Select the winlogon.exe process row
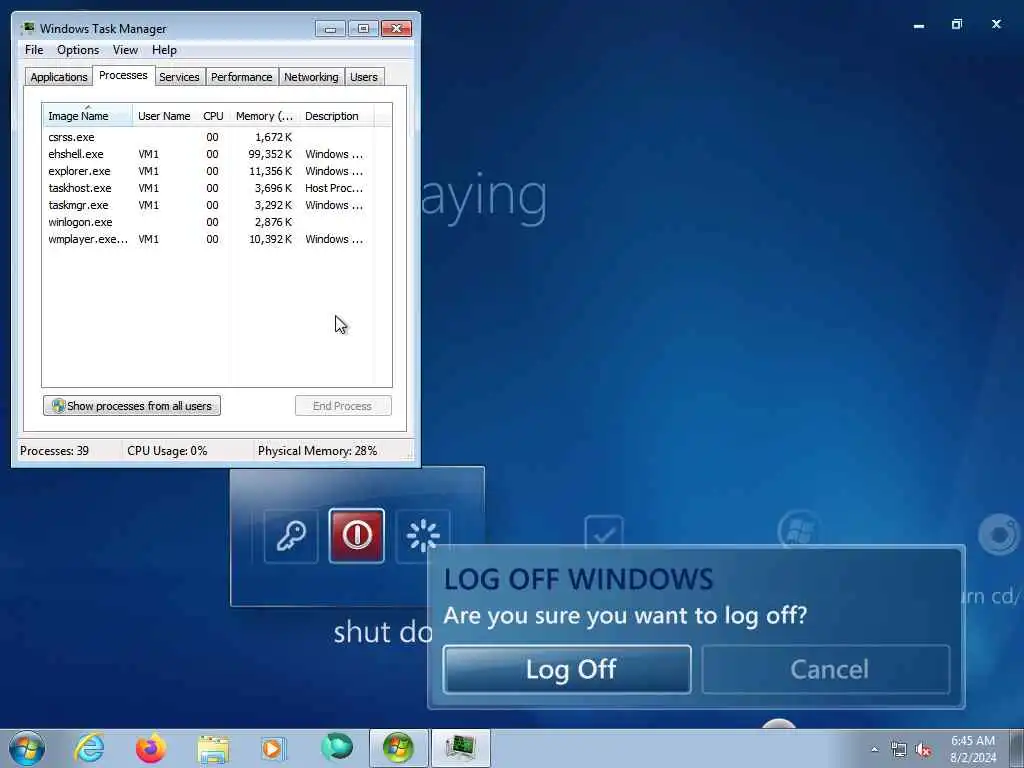 209,222
